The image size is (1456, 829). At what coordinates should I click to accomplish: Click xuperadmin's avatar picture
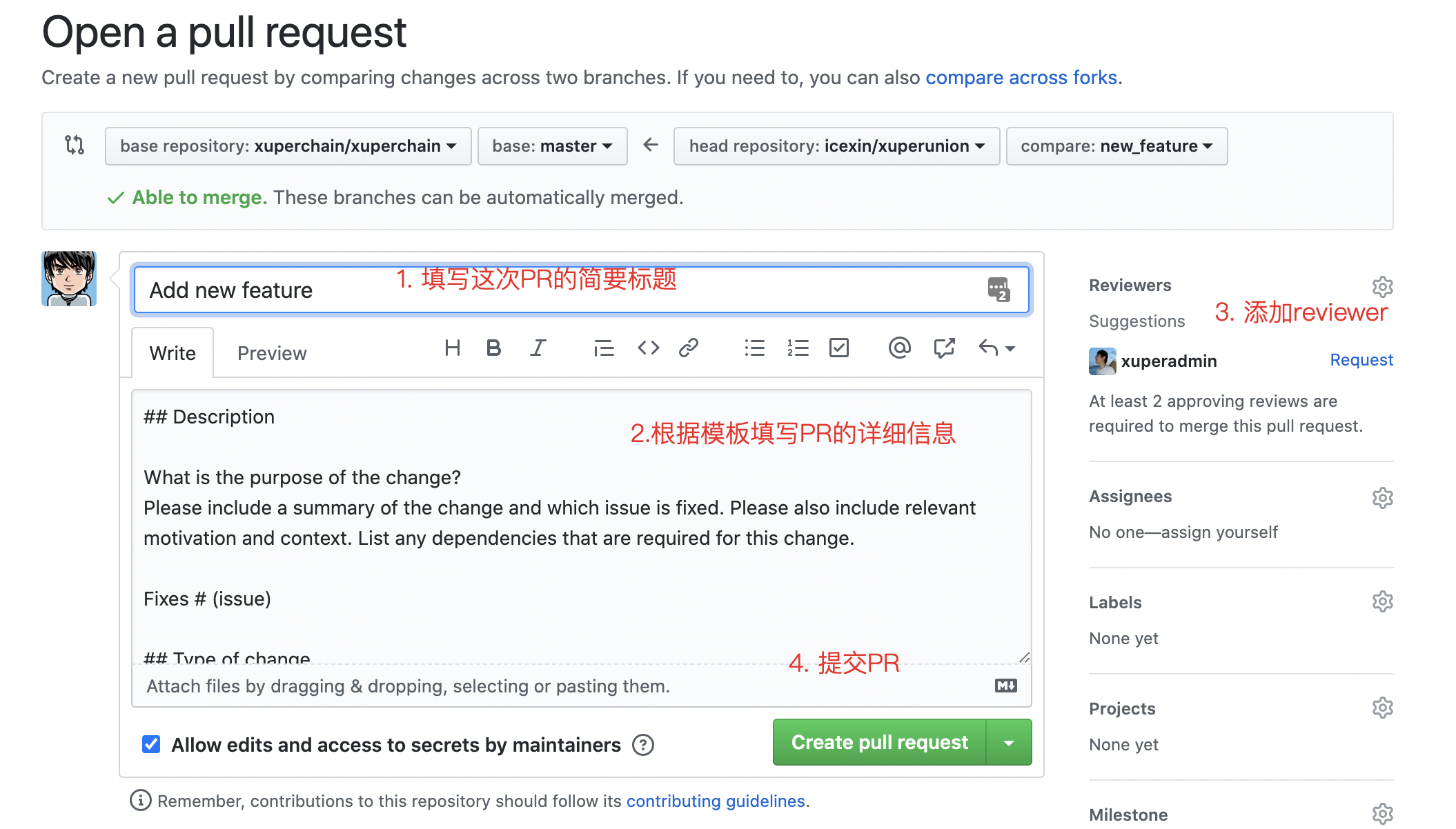coord(1102,361)
